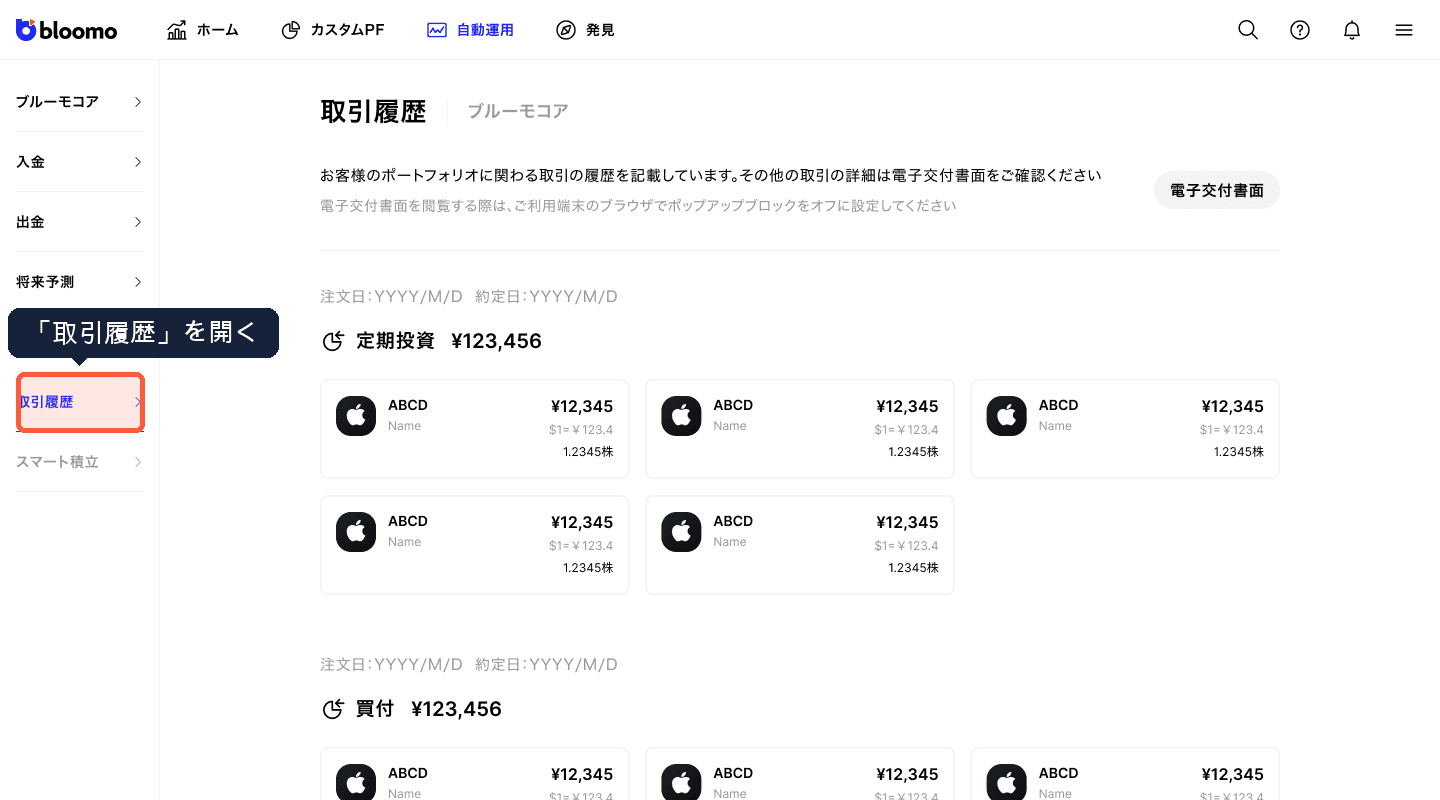Click the 電子交付書面 button
1440x800 pixels.
[x=1217, y=190]
